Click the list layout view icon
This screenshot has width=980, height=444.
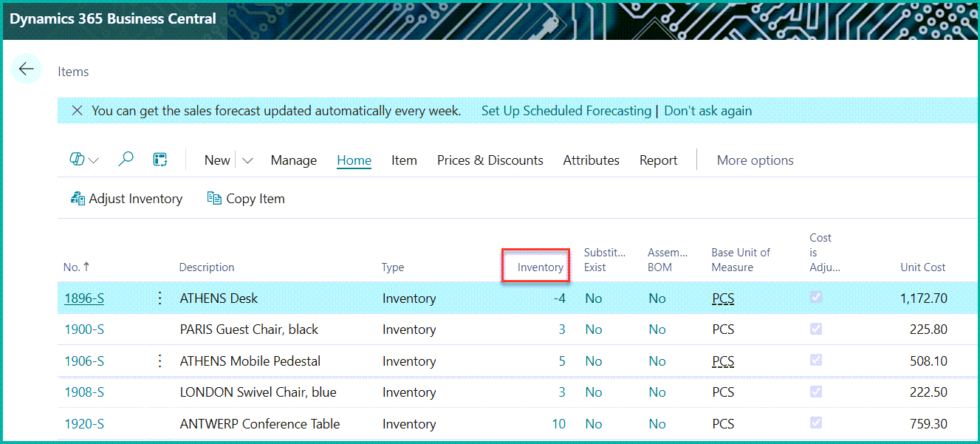point(159,160)
